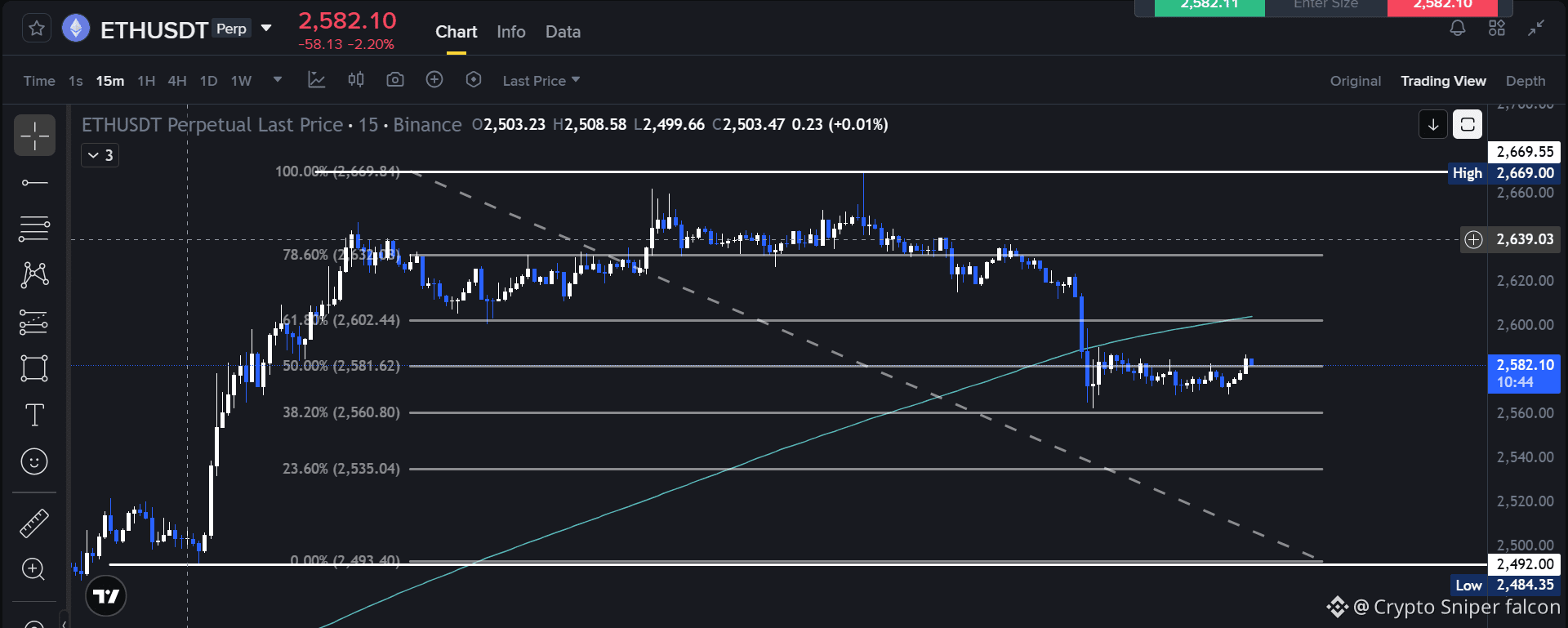This screenshot has height=628, width=1568.
Task: Open the Data tab
Action: [x=563, y=32]
